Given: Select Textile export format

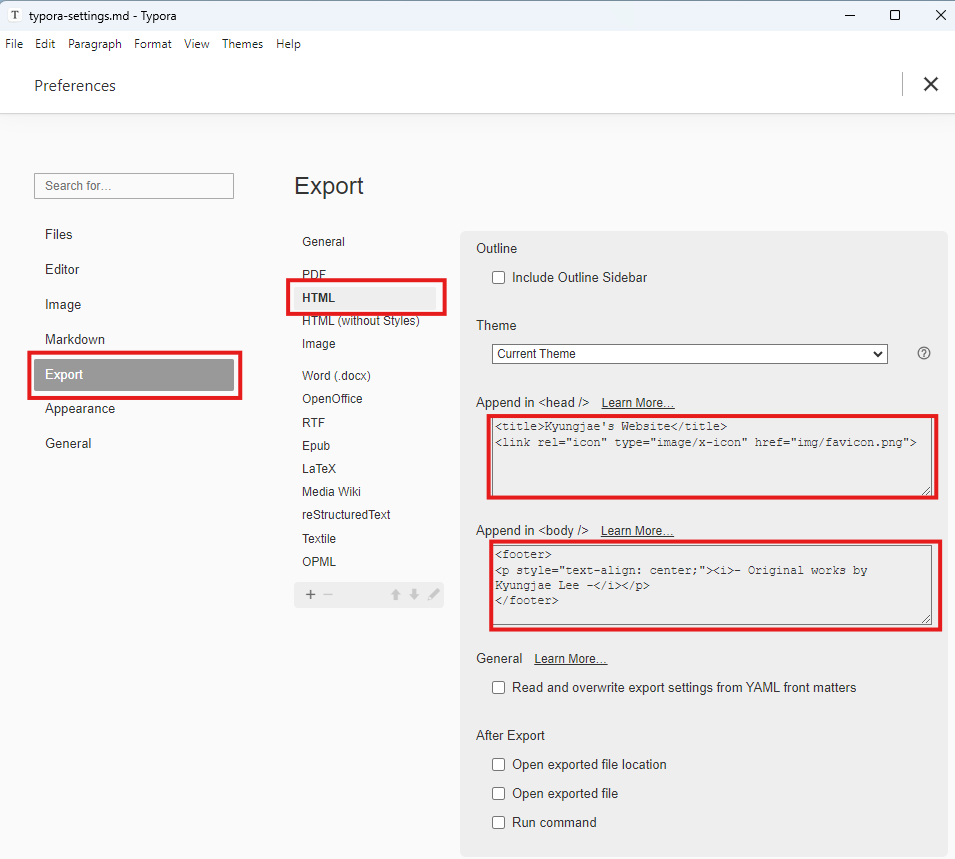Looking at the screenshot, I should [319, 539].
